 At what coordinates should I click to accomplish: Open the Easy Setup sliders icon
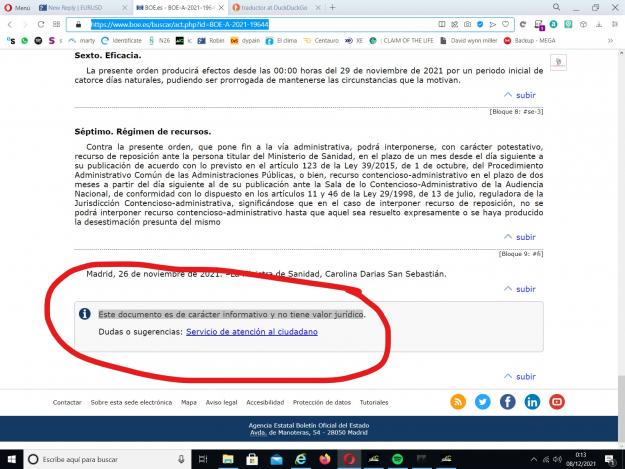pos(614,25)
